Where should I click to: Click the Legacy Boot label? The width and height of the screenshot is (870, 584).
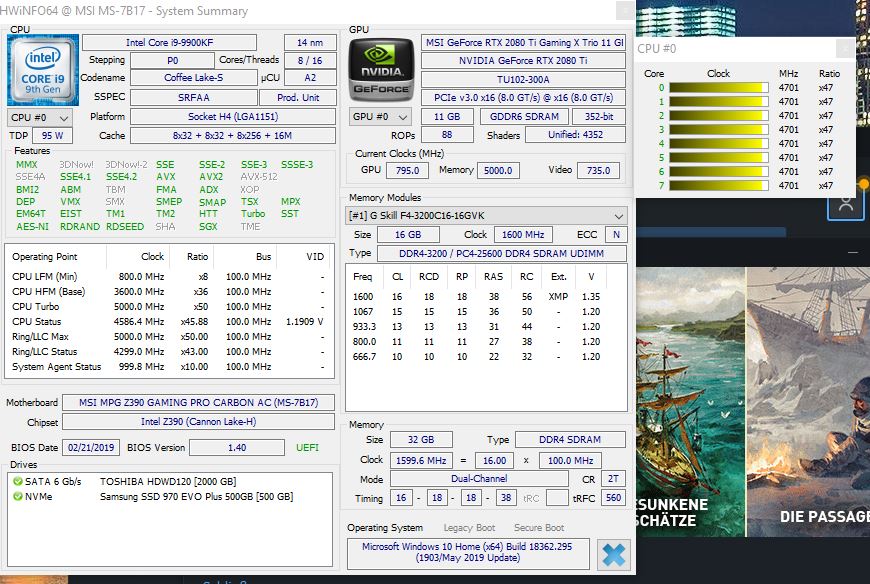click(x=469, y=528)
